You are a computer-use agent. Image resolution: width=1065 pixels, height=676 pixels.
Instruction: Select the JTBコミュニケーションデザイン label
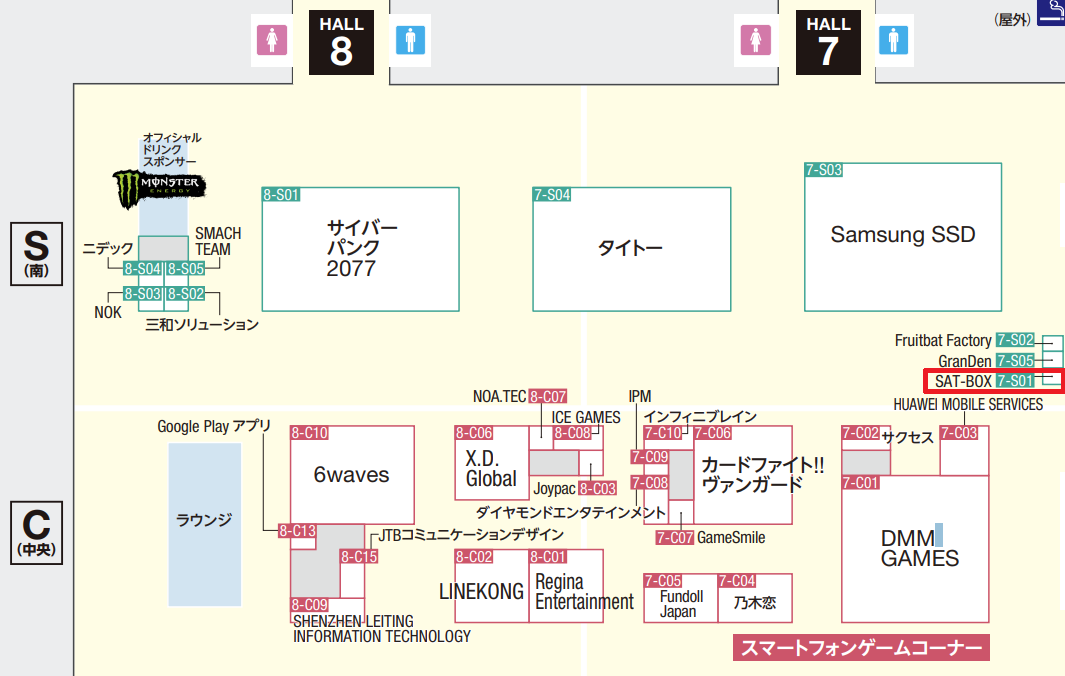(471, 535)
